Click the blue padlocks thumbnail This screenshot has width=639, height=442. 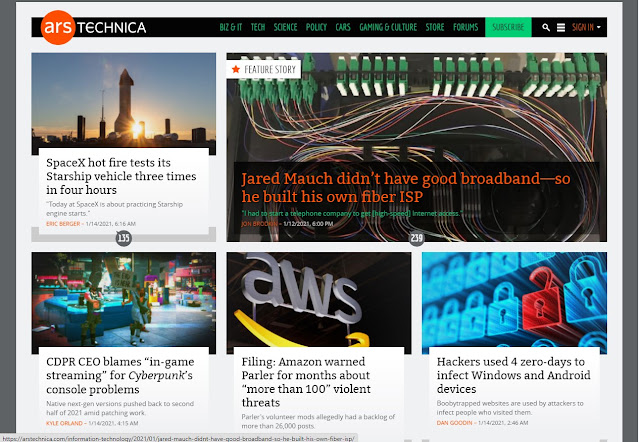coord(514,299)
